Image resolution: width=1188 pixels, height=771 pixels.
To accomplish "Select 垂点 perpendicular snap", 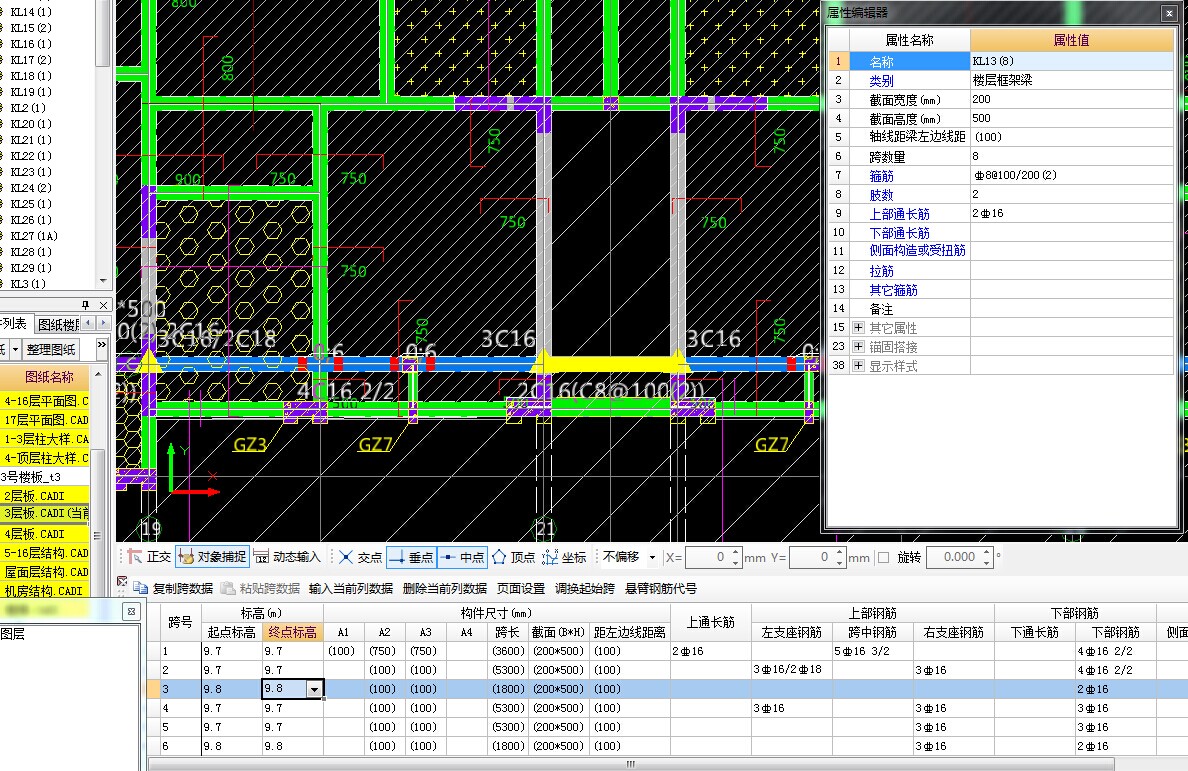I will [411, 557].
